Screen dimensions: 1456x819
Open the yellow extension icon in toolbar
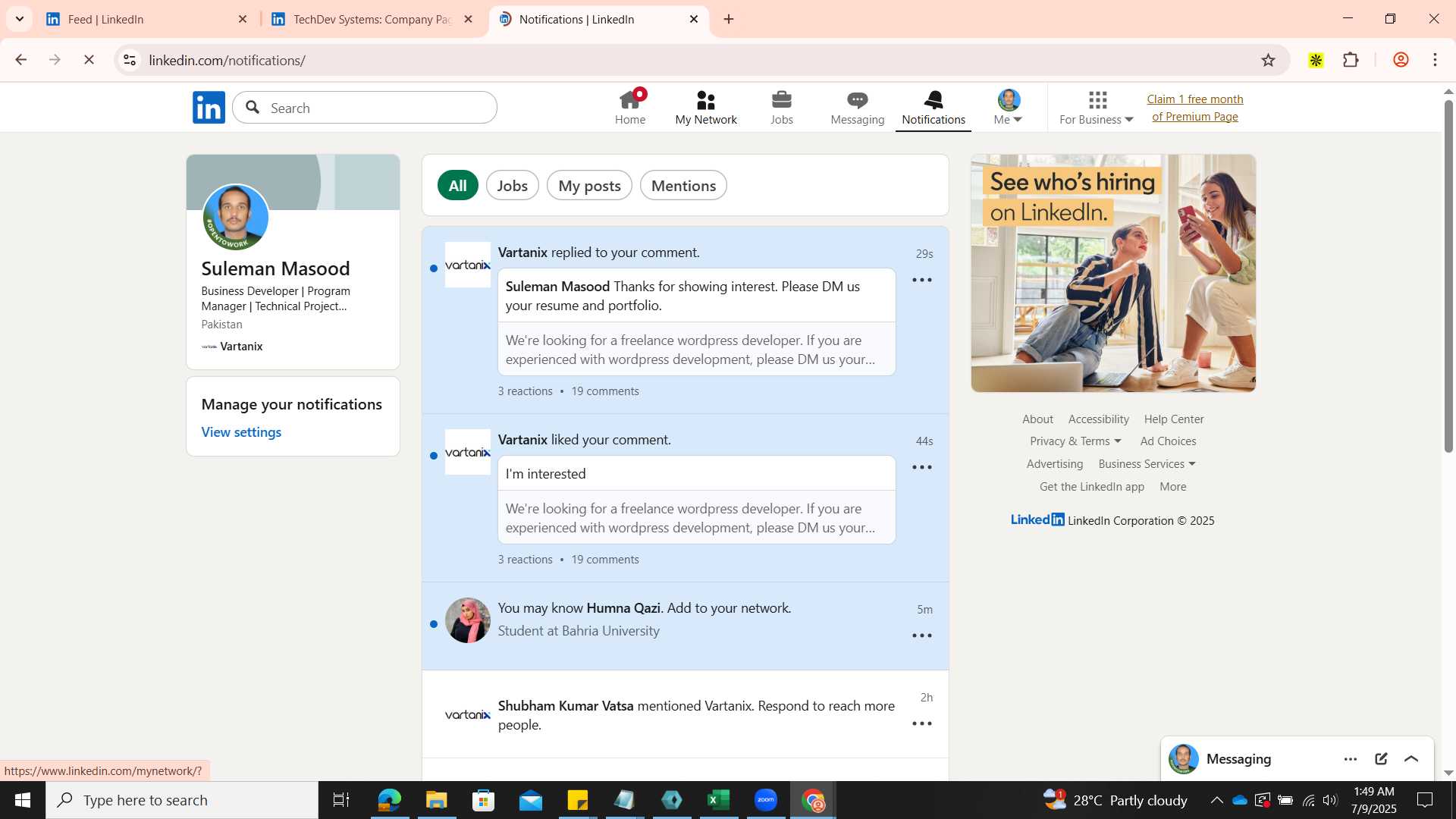point(1316,60)
